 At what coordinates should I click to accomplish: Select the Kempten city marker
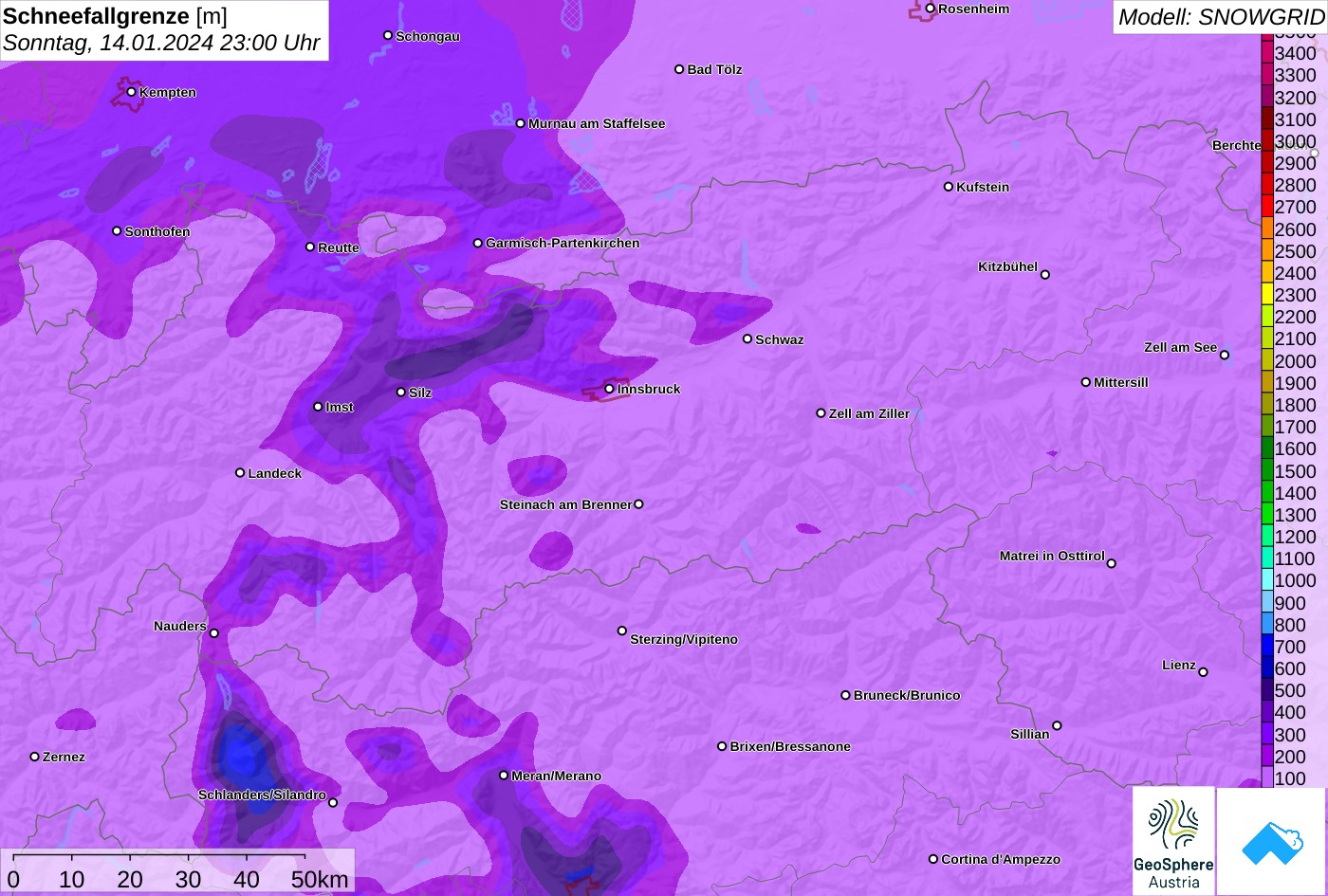coord(132,92)
